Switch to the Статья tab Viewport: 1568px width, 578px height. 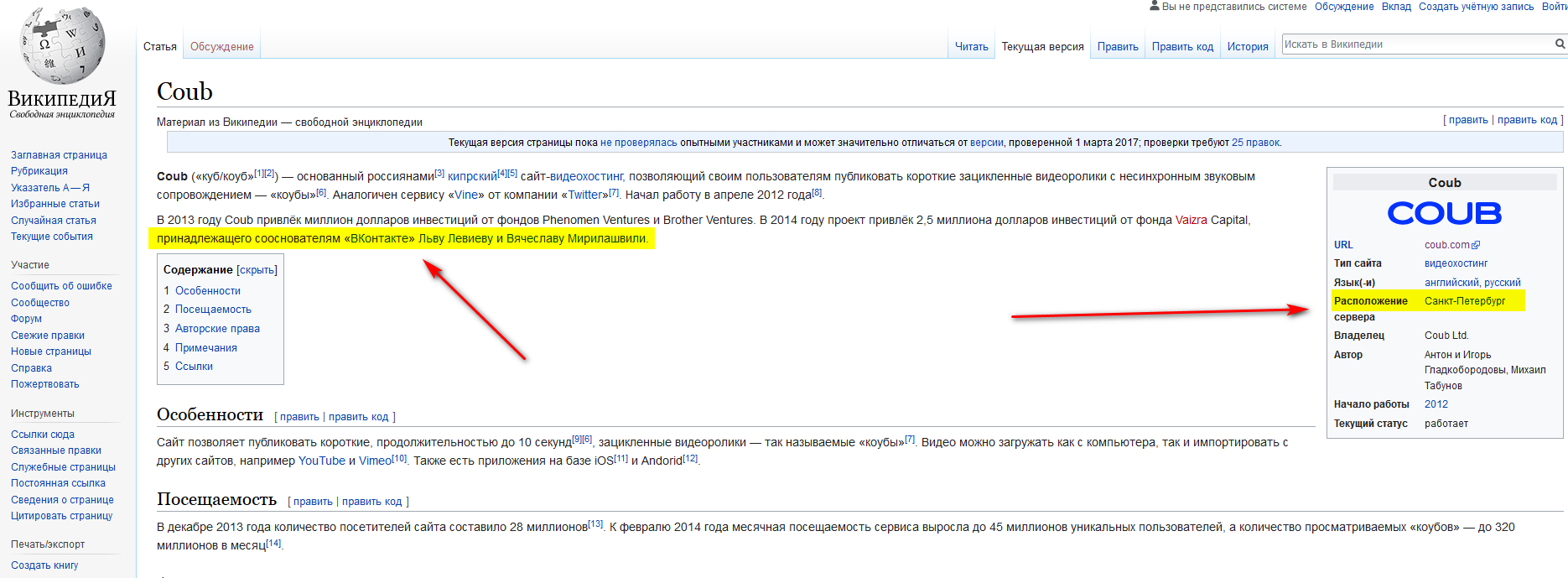159,47
